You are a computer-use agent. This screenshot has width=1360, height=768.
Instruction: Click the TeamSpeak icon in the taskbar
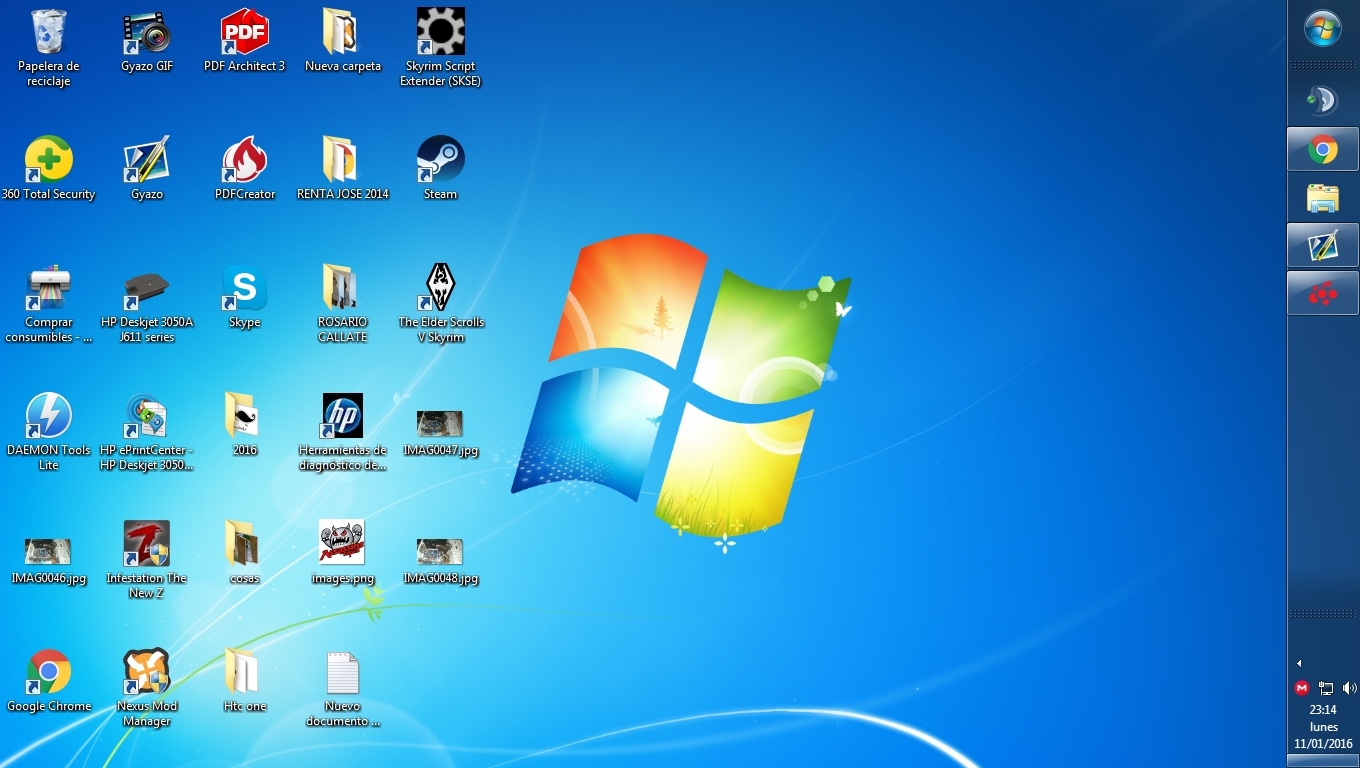click(1323, 100)
